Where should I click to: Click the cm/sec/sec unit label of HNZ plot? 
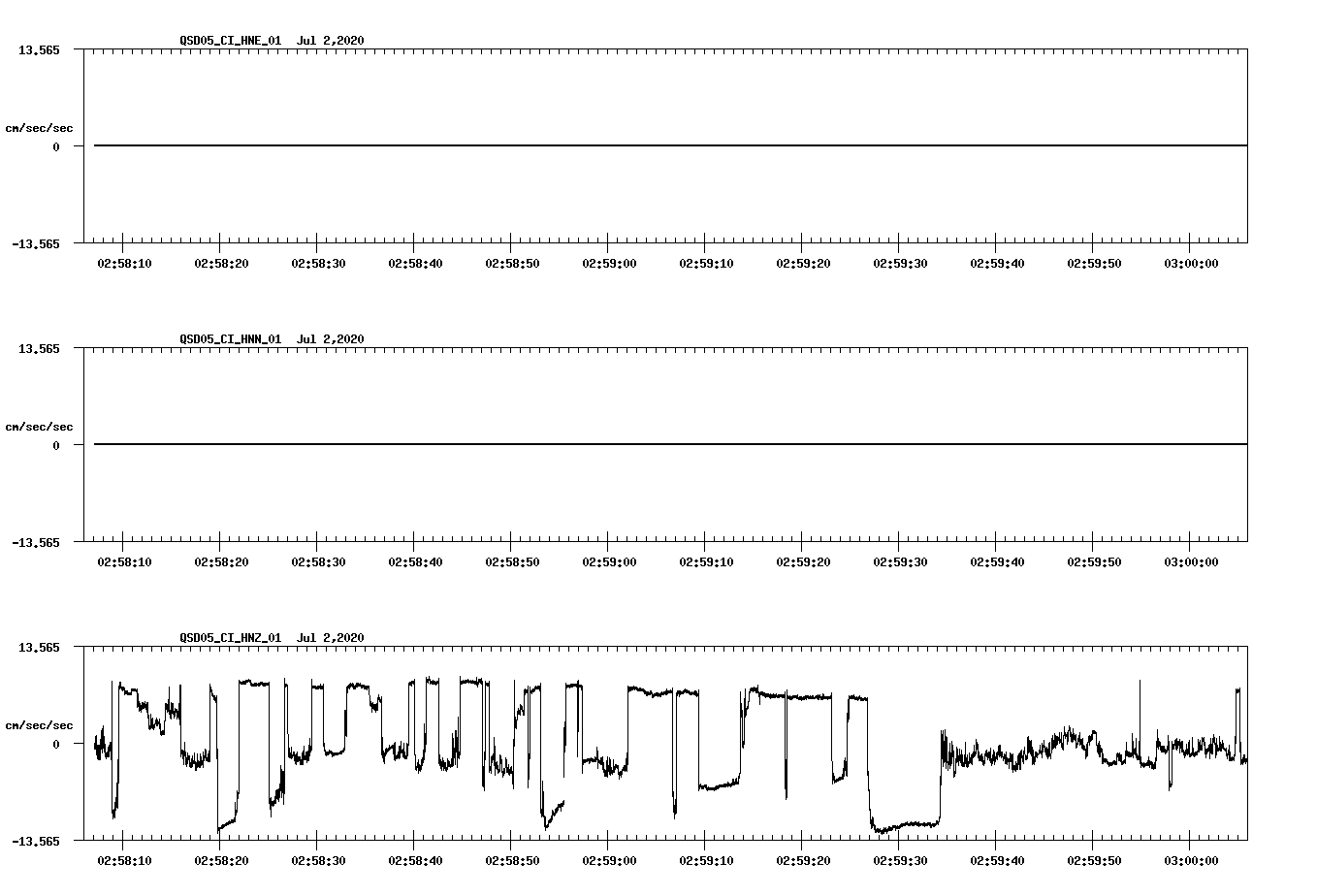(39, 725)
